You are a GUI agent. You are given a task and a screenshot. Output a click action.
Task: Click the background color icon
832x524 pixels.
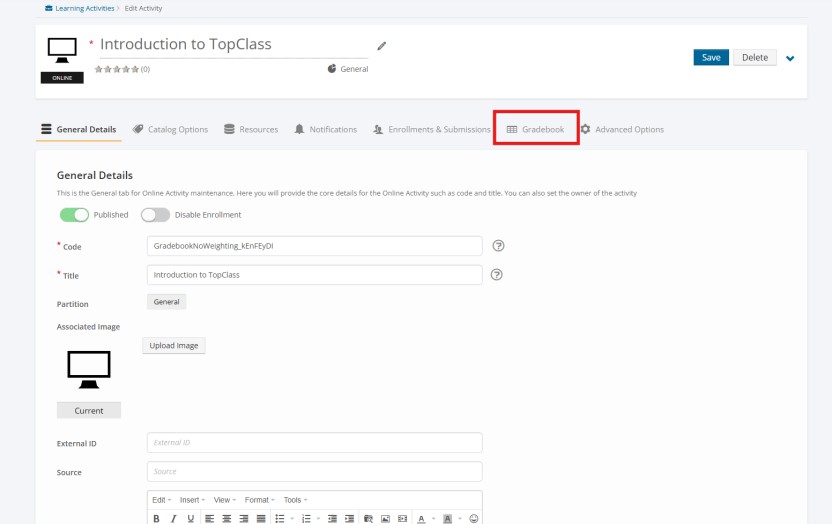click(x=447, y=518)
